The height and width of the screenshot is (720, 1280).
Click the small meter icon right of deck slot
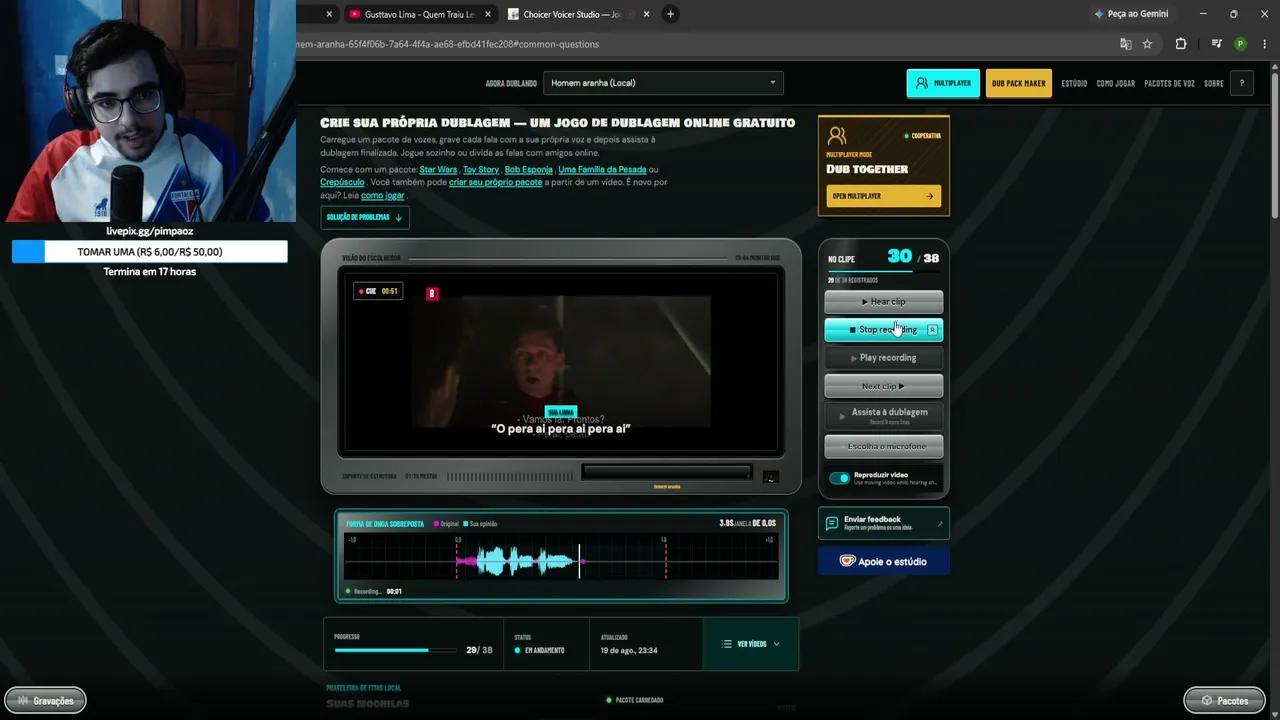(x=770, y=477)
